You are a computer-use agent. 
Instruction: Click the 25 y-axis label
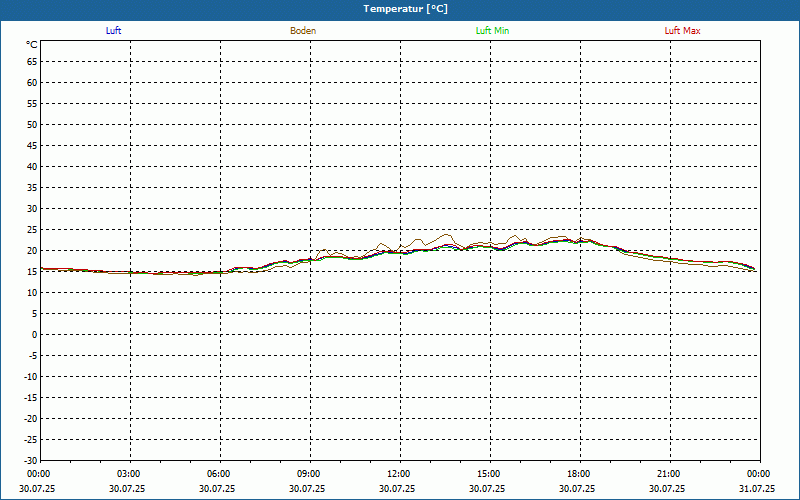[x=32, y=230]
